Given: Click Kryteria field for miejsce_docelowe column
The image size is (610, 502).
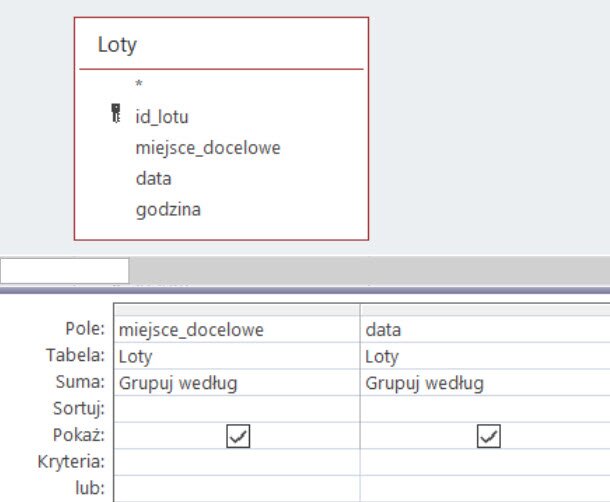Looking at the screenshot, I should click(x=237, y=463).
